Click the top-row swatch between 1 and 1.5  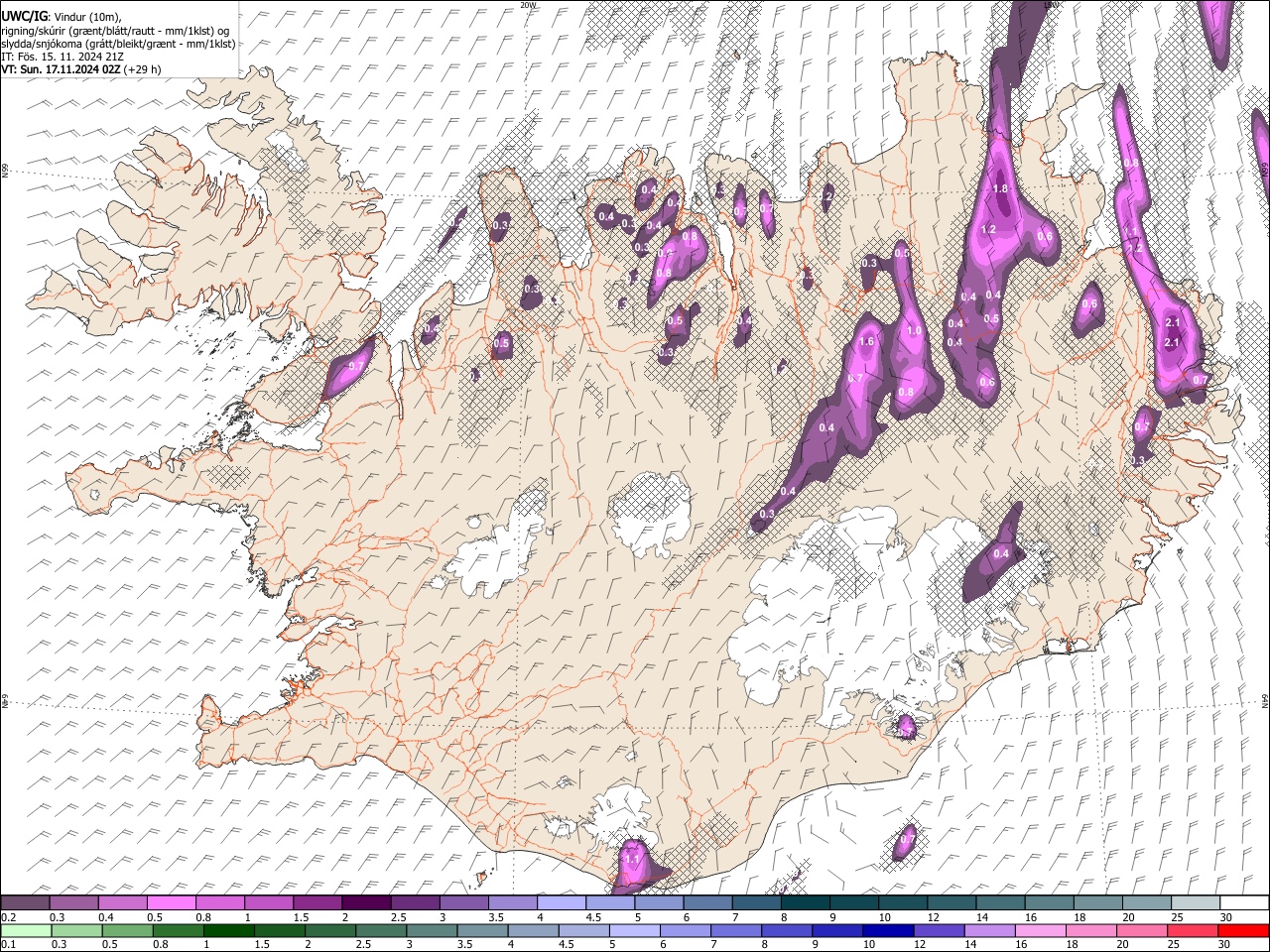268,902
